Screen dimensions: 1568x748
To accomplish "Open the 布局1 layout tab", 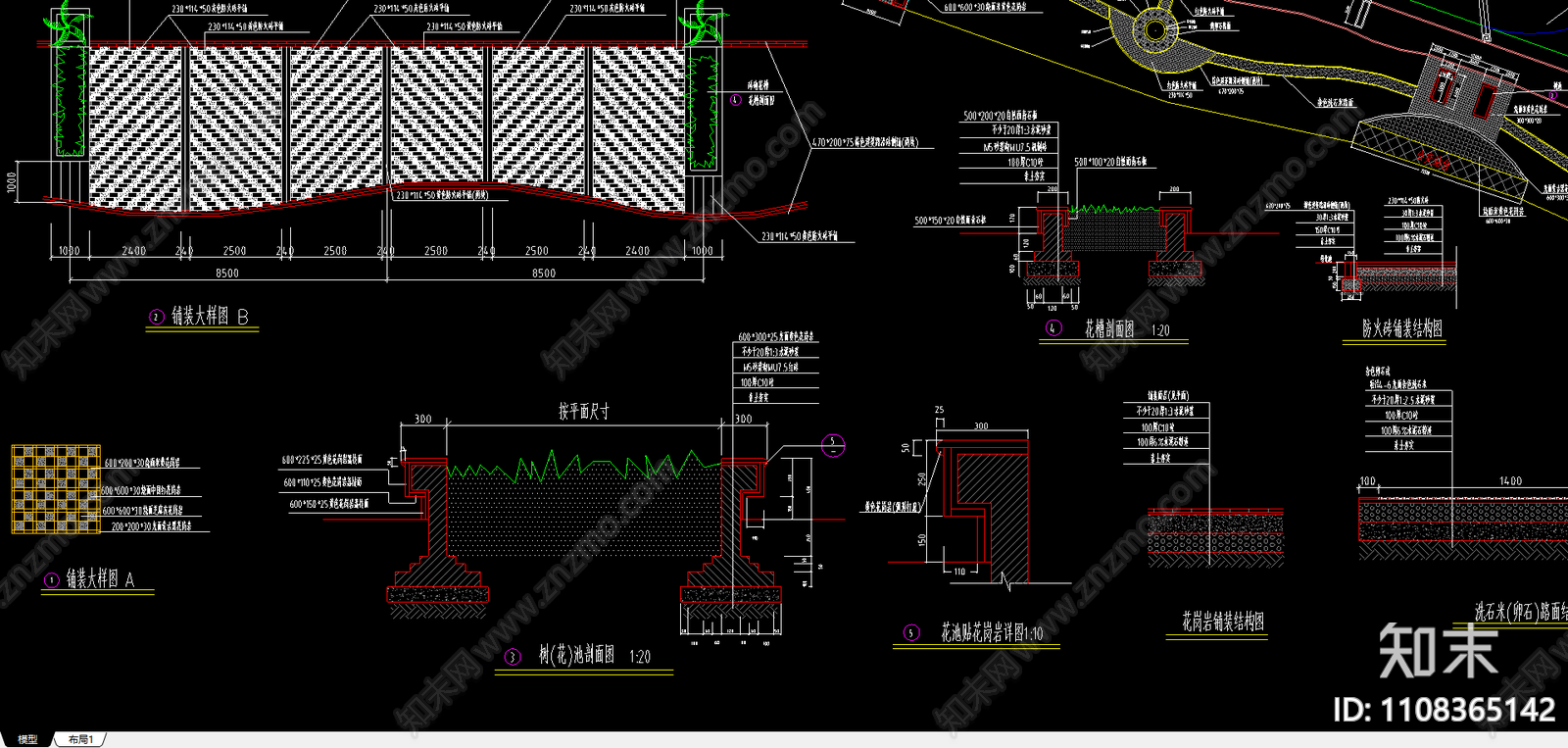I will (81, 739).
